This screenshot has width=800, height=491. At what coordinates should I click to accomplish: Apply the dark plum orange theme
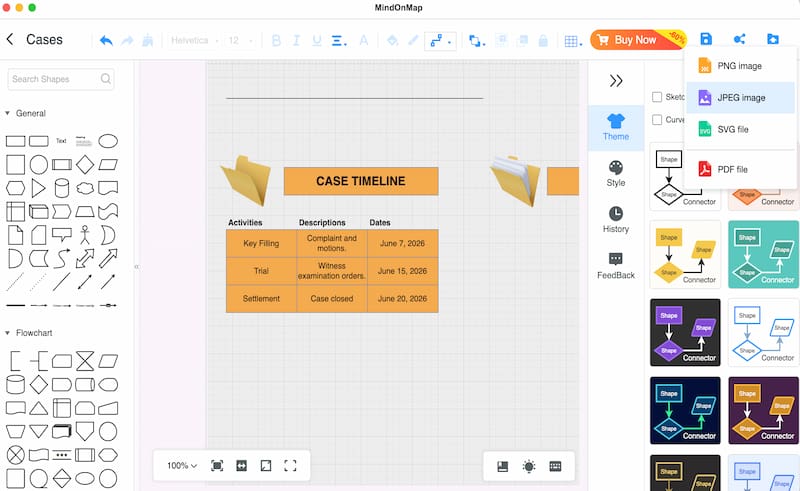click(764, 411)
